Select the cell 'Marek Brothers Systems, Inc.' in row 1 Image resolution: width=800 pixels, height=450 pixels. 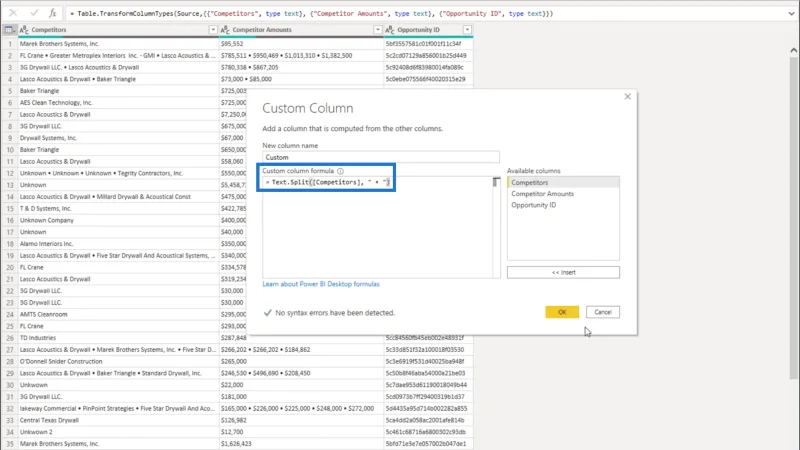coord(118,44)
